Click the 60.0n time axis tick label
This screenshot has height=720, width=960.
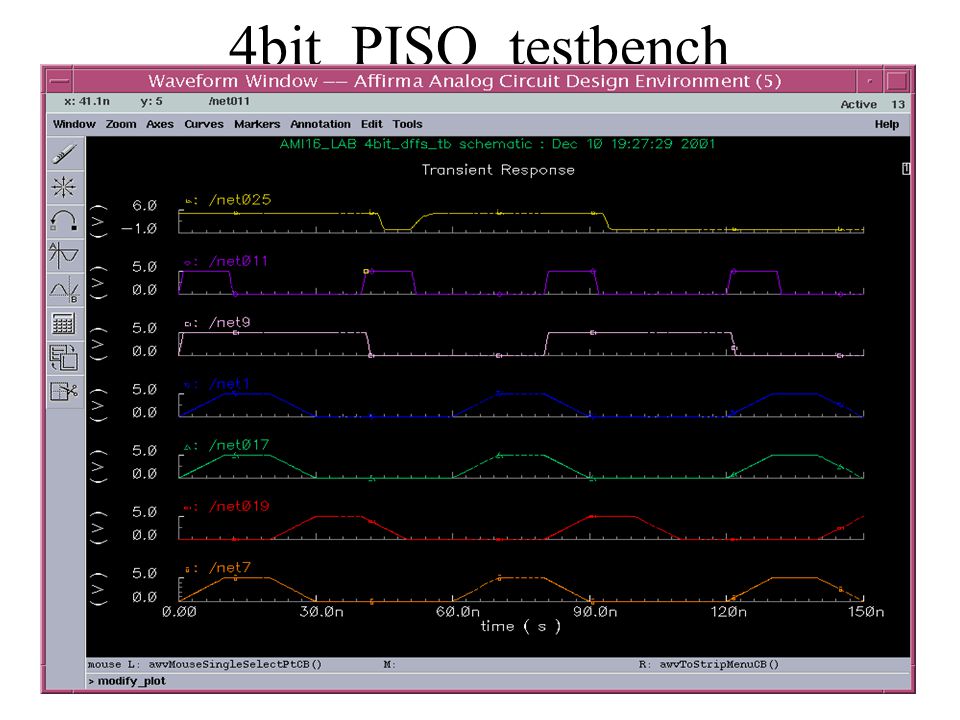point(457,612)
